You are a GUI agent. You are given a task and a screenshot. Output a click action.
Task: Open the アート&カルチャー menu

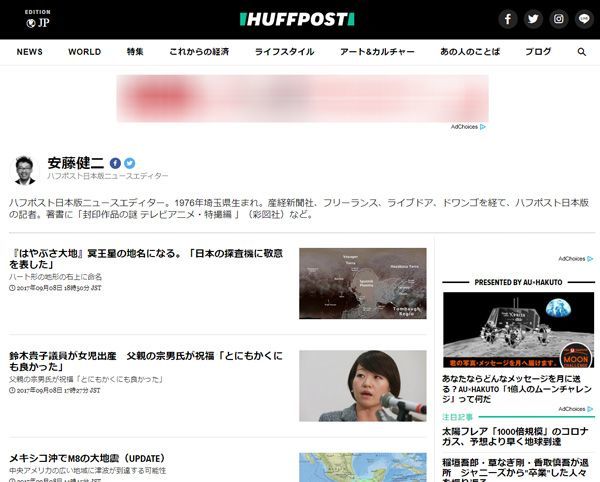click(x=377, y=52)
